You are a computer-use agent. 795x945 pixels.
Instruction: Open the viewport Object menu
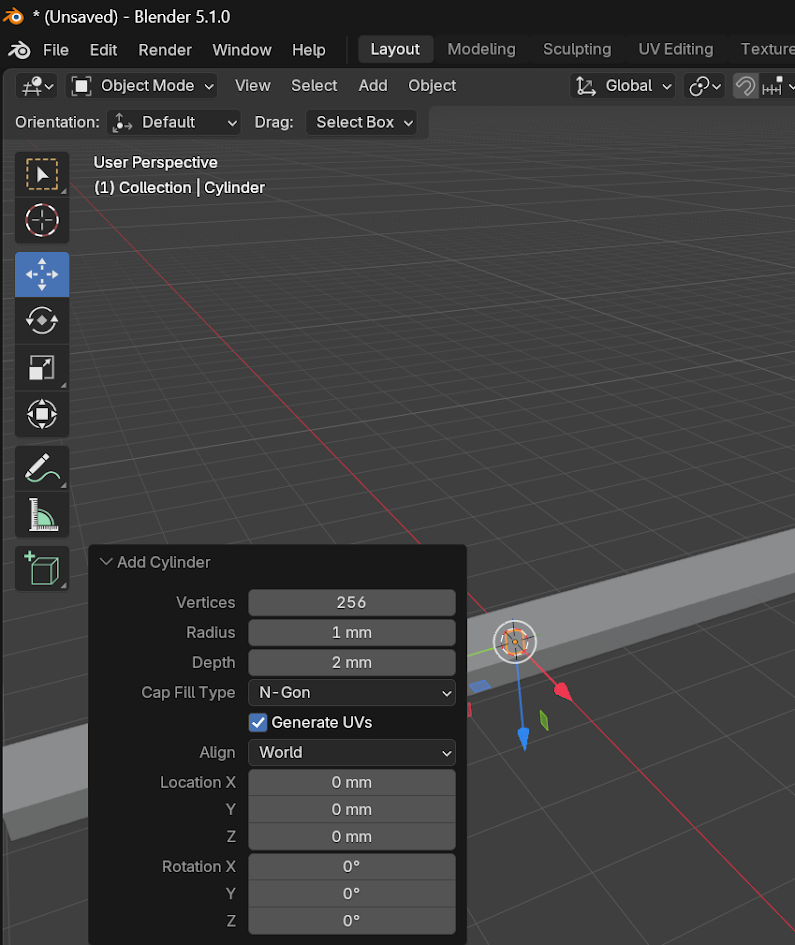432,86
